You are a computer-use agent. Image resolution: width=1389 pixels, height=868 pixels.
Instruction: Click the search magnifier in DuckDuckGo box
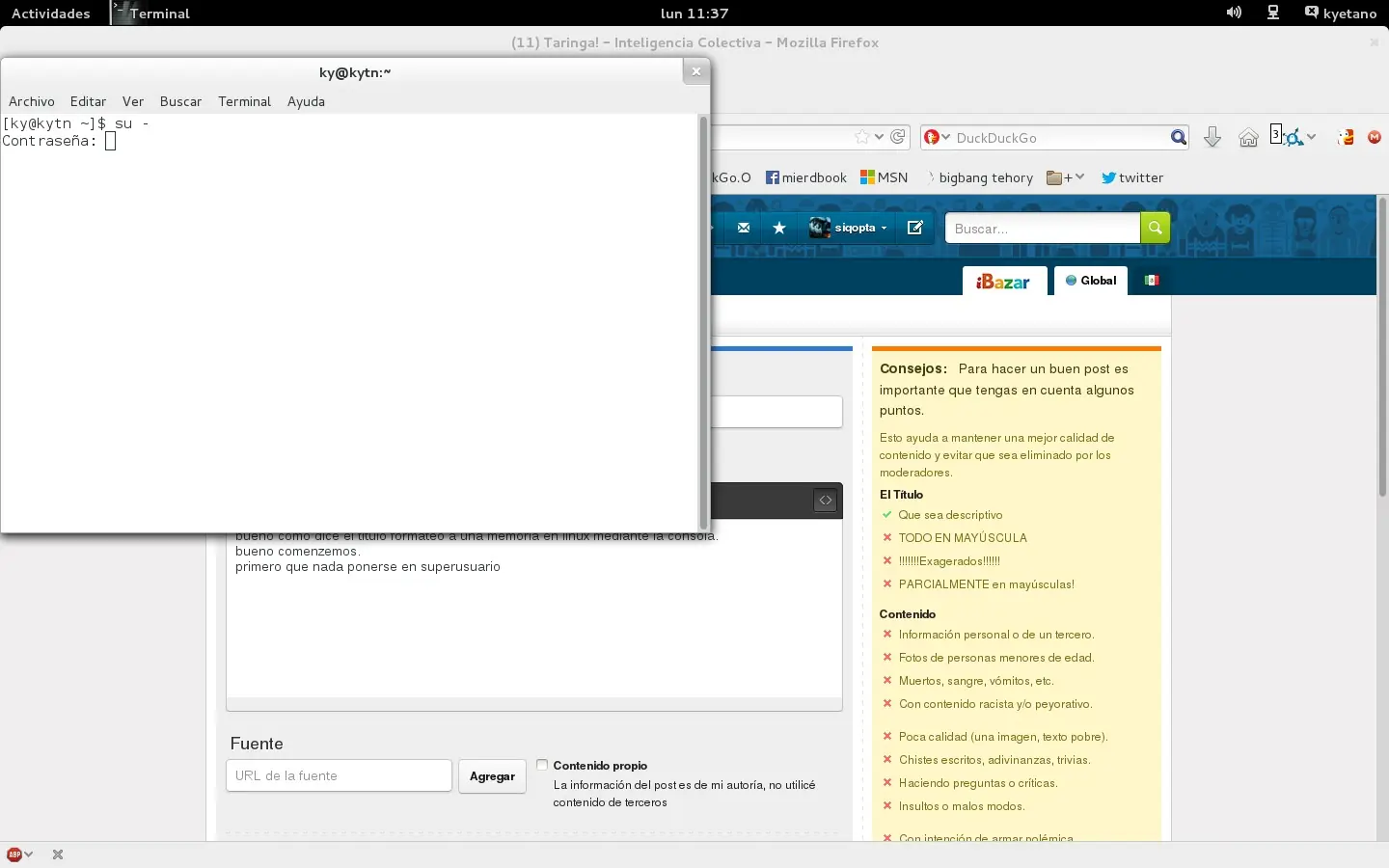coord(1178,138)
